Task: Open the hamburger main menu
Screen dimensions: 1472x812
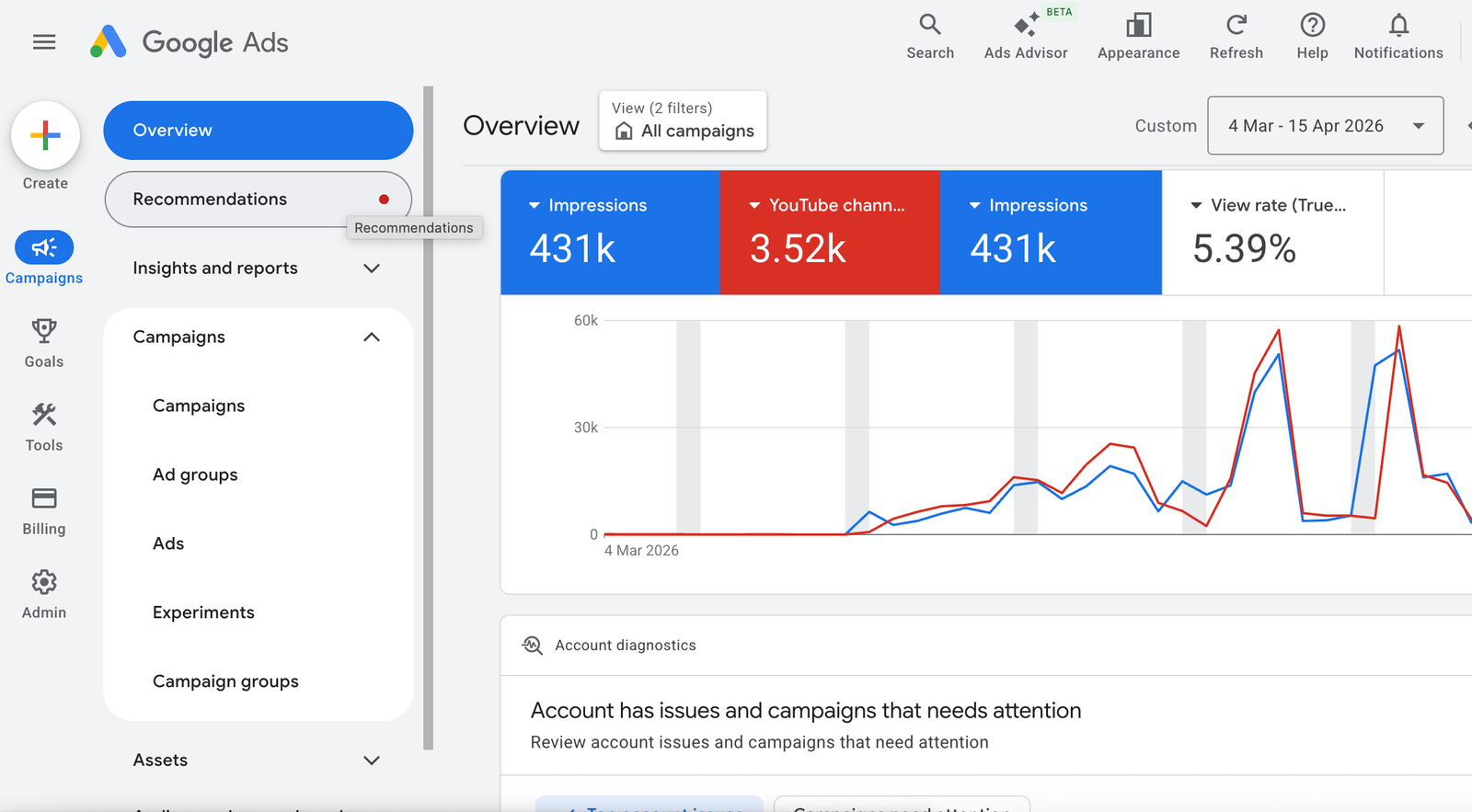Action: pyautogui.click(x=44, y=42)
